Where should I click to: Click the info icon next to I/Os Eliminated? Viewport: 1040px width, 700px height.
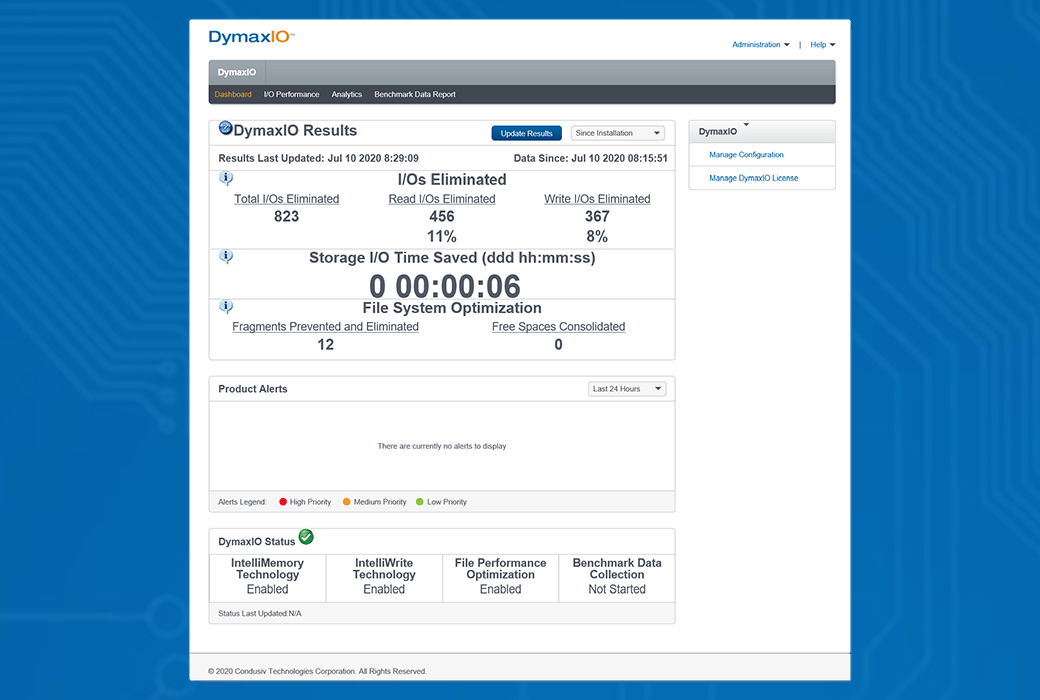click(226, 179)
